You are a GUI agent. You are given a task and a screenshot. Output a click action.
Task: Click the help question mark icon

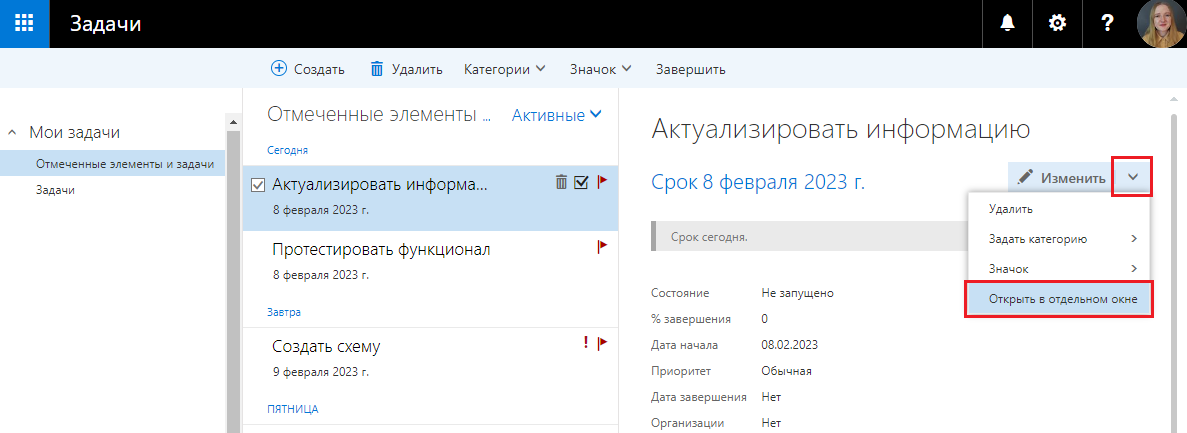tap(1107, 24)
